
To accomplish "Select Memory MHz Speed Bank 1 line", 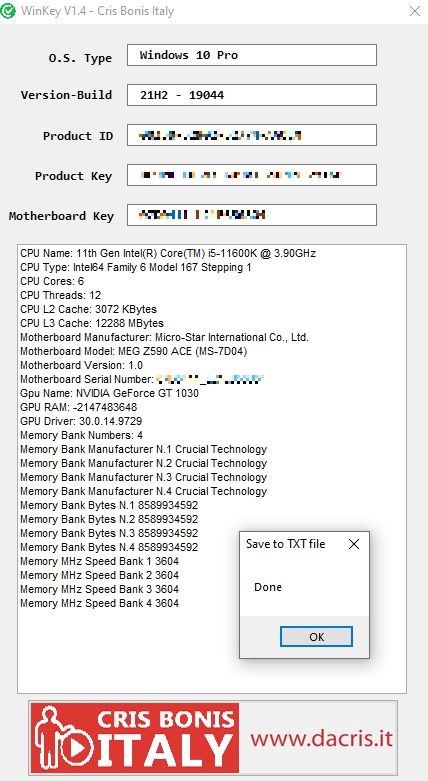I will pos(100,561).
